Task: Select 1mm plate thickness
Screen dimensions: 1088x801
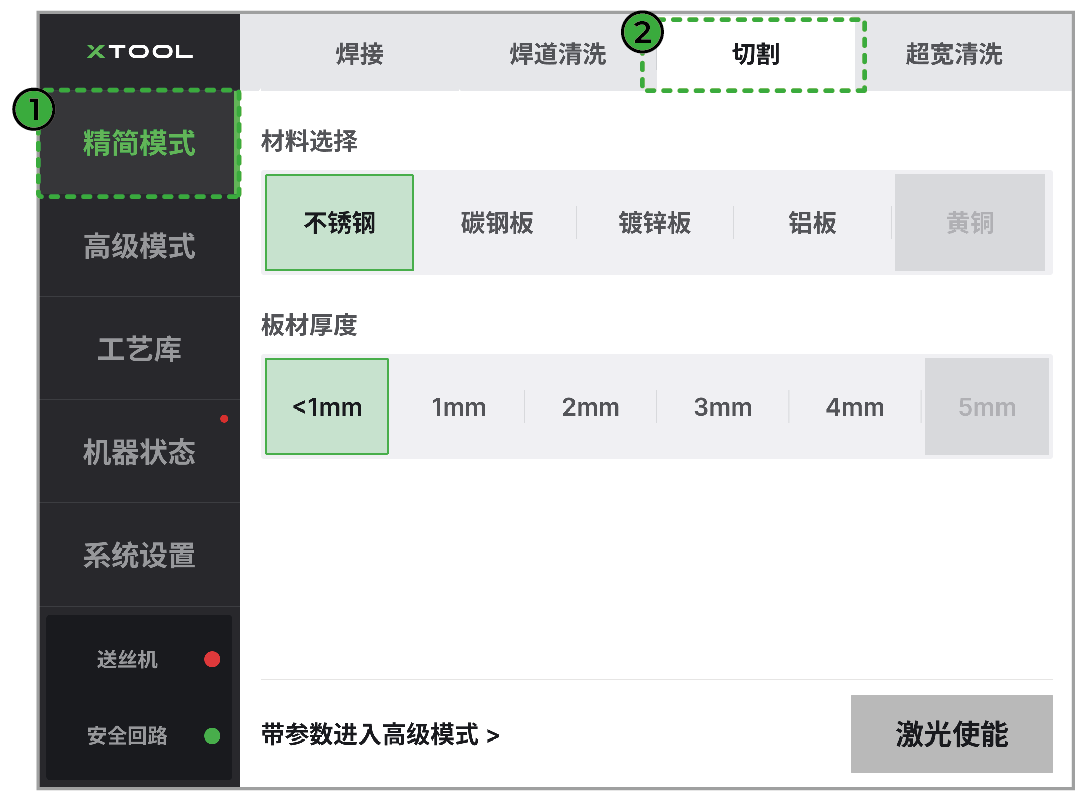Action: pyautogui.click(x=459, y=407)
